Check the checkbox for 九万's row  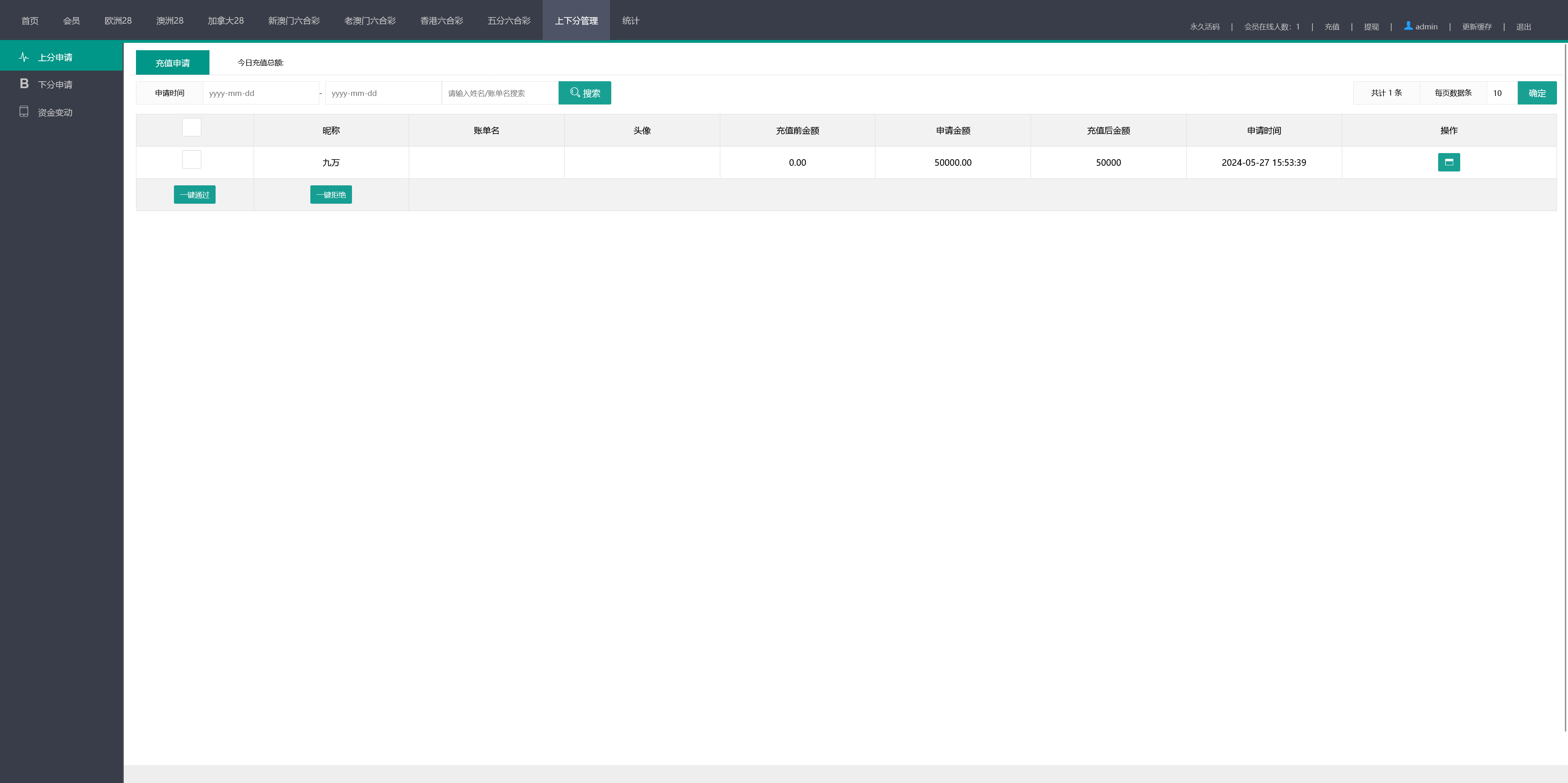(192, 160)
